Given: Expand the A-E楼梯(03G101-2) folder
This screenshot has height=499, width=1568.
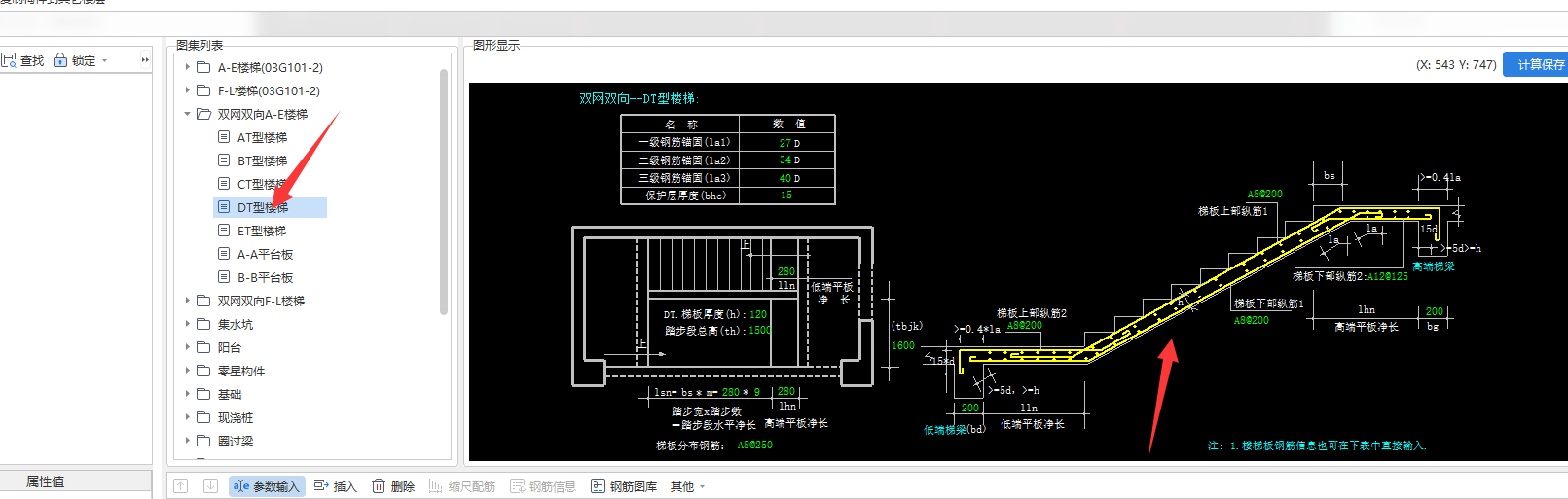Looking at the screenshot, I should [188, 67].
